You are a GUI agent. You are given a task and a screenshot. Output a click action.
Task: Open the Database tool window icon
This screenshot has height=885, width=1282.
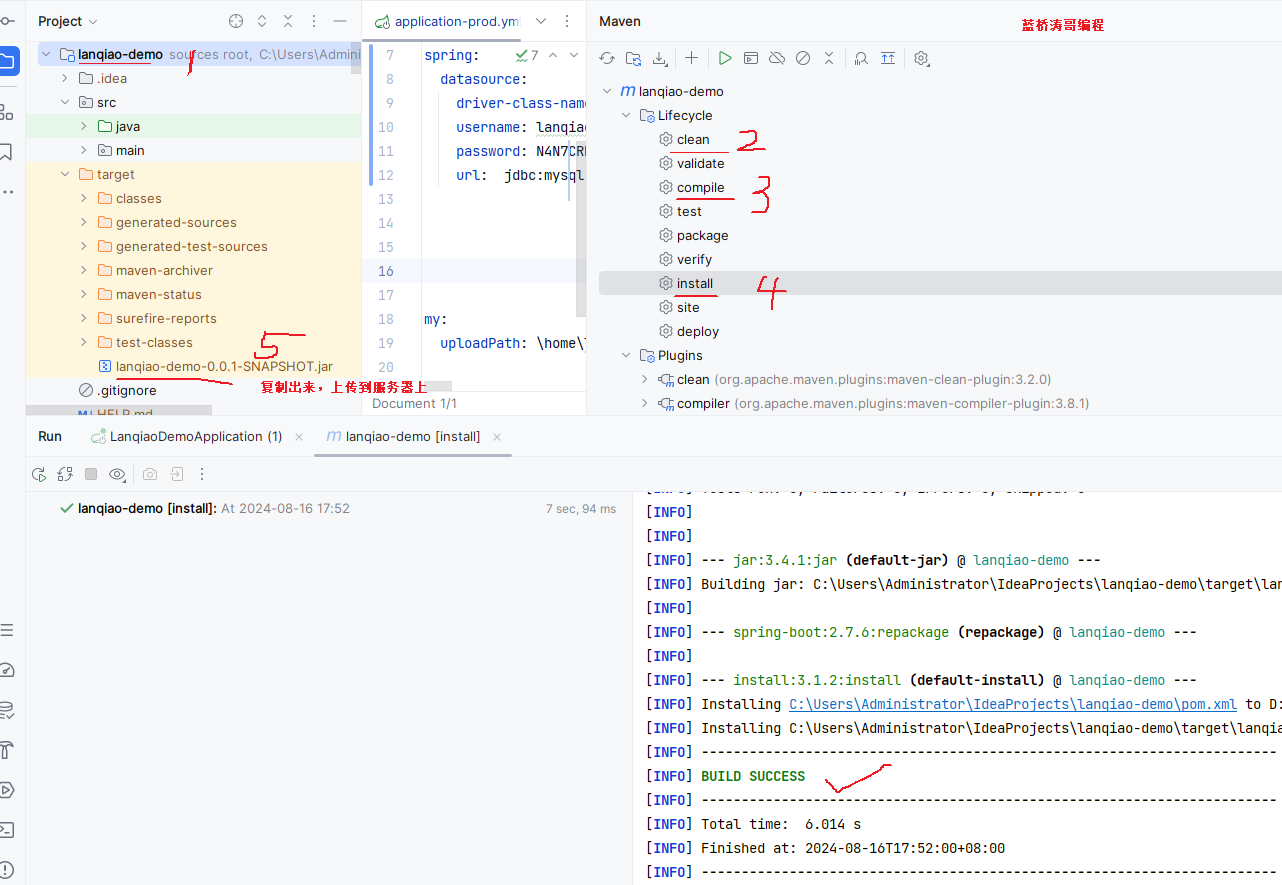pos(6,710)
